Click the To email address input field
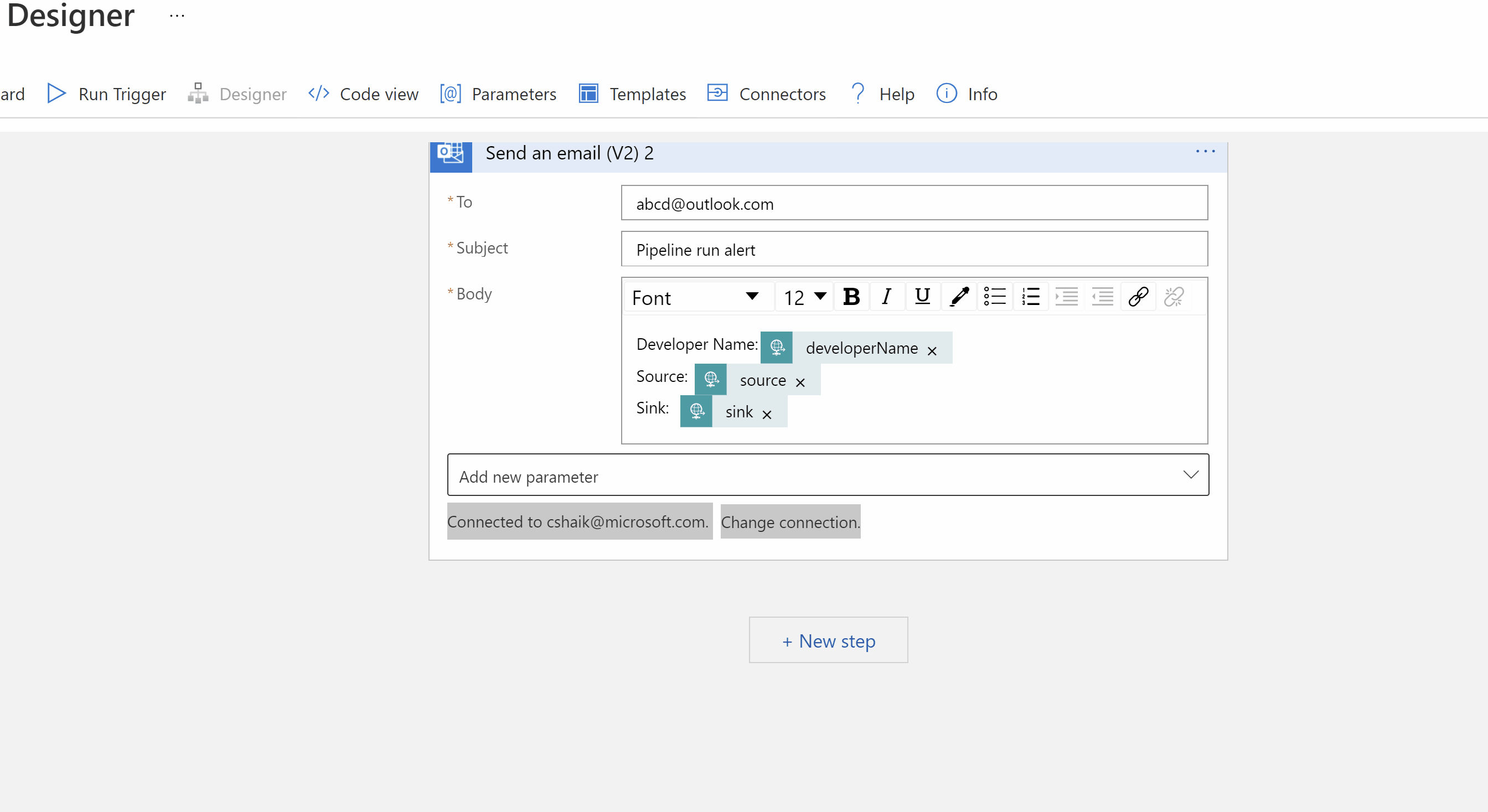Viewport: 1488px width, 812px height. point(912,204)
